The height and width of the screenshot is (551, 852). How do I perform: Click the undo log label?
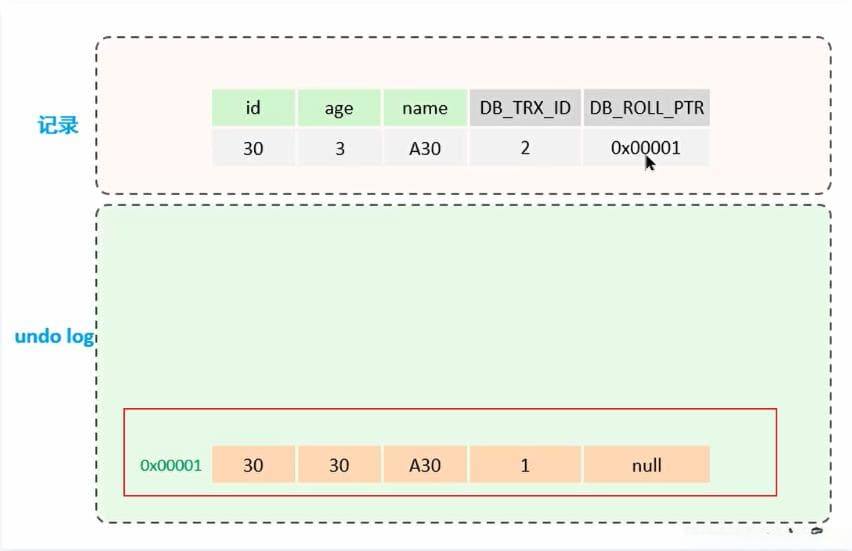pyautogui.click(x=54, y=336)
